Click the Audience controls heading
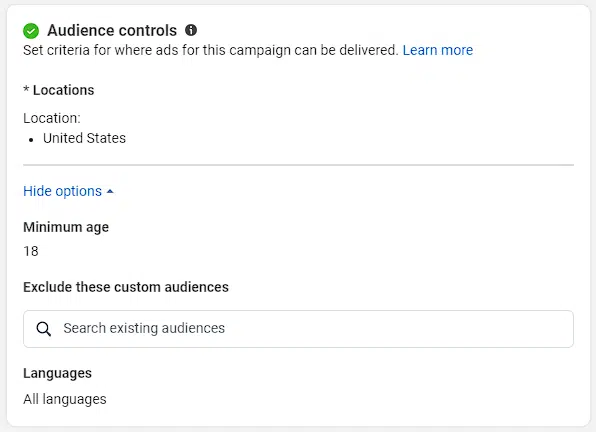 coord(112,30)
